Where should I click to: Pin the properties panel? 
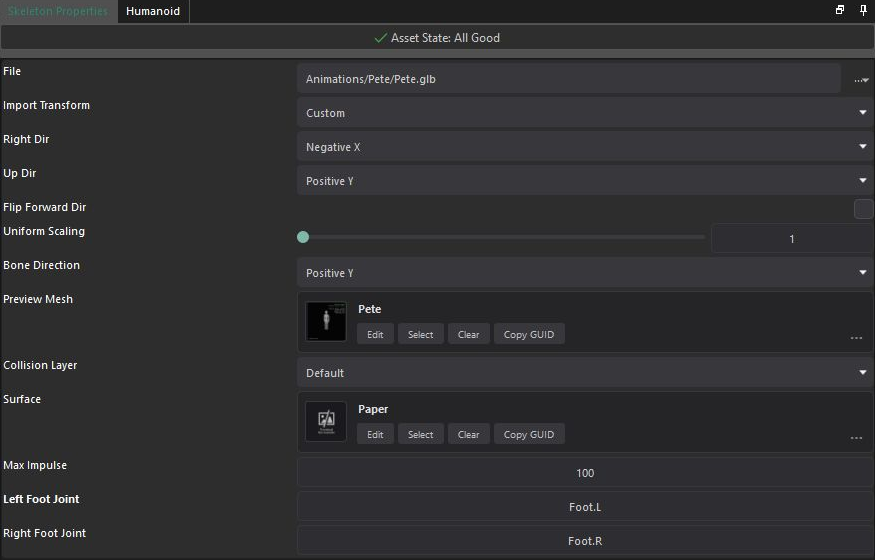(863, 10)
